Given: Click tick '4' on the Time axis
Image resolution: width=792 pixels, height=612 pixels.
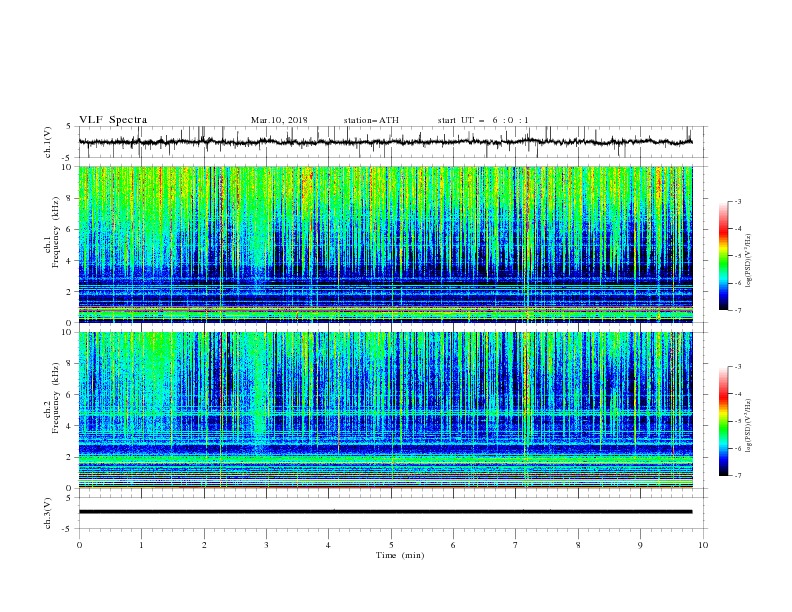Looking at the screenshot, I should pos(328,545).
